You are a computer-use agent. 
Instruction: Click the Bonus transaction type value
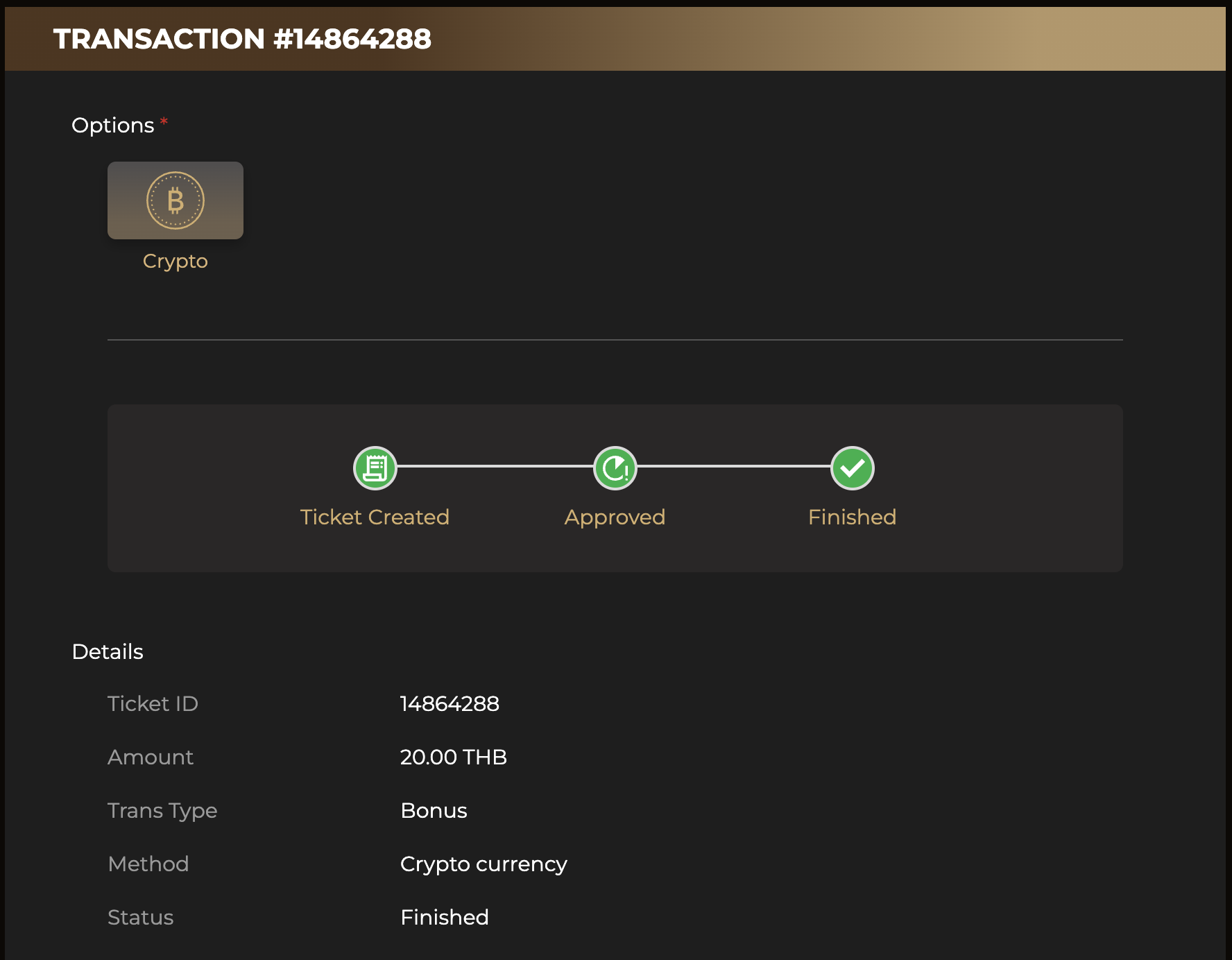tap(434, 811)
